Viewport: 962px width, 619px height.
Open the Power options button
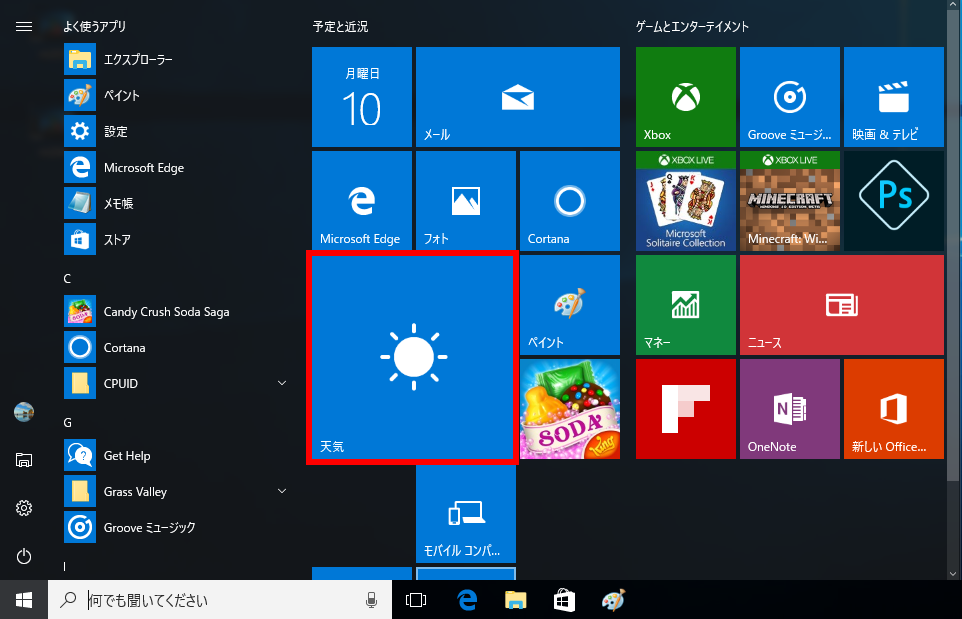(x=24, y=556)
